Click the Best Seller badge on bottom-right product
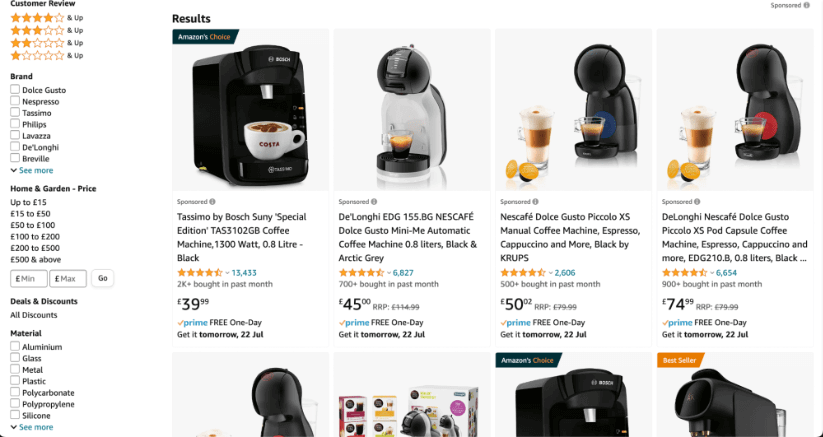 pyautogui.click(x=680, y=360)
